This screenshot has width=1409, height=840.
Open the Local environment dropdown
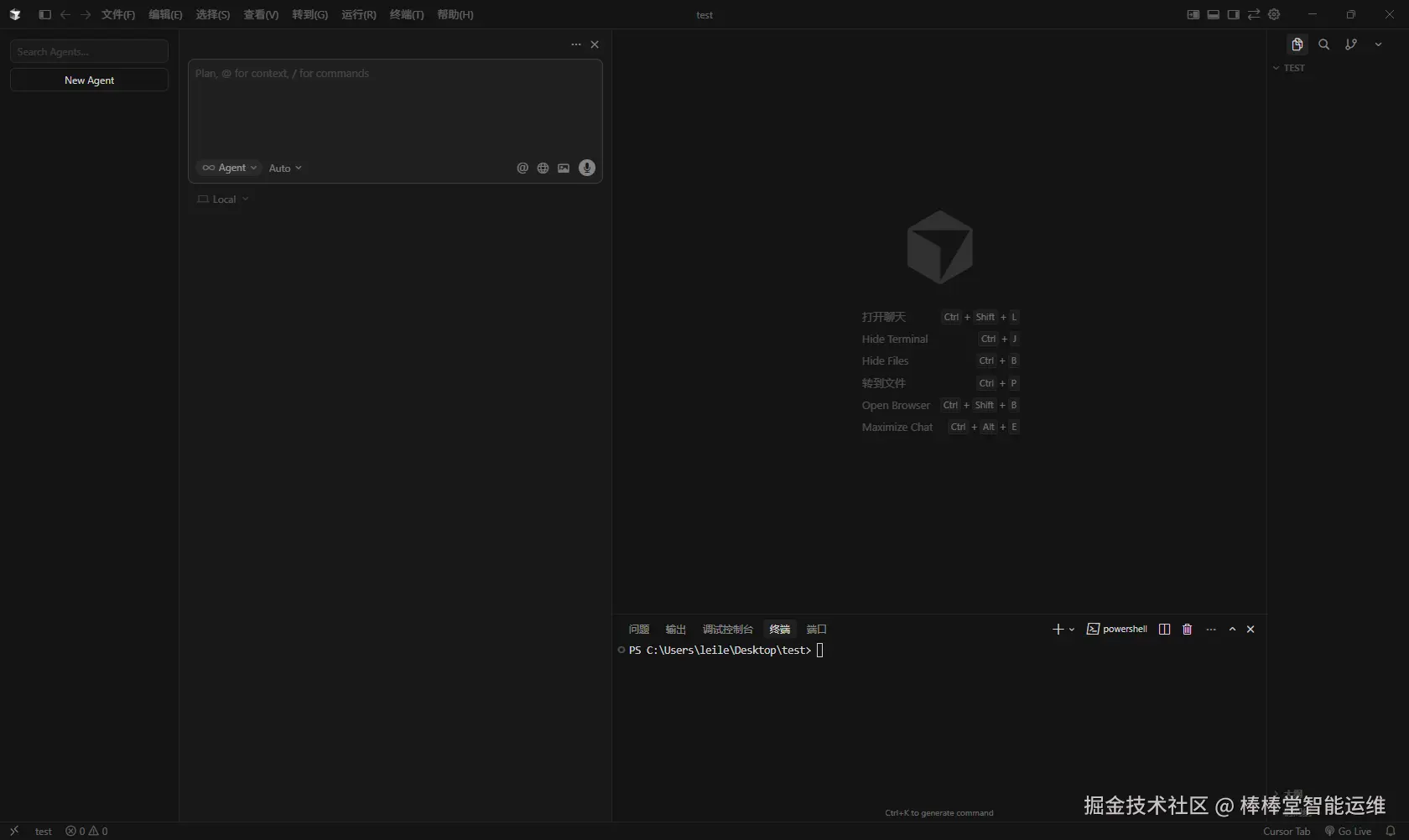tap(222, 200)
